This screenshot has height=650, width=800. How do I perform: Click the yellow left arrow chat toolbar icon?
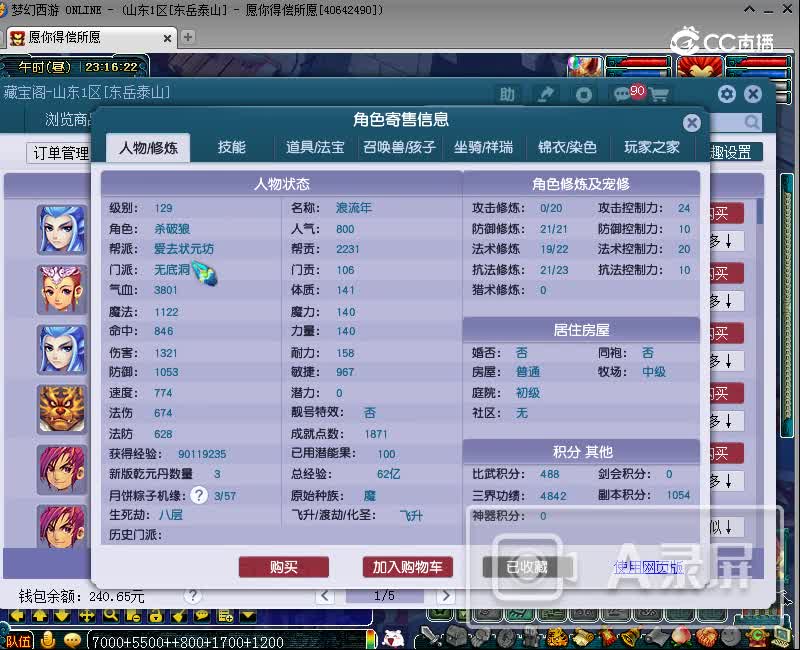point(17,616)
